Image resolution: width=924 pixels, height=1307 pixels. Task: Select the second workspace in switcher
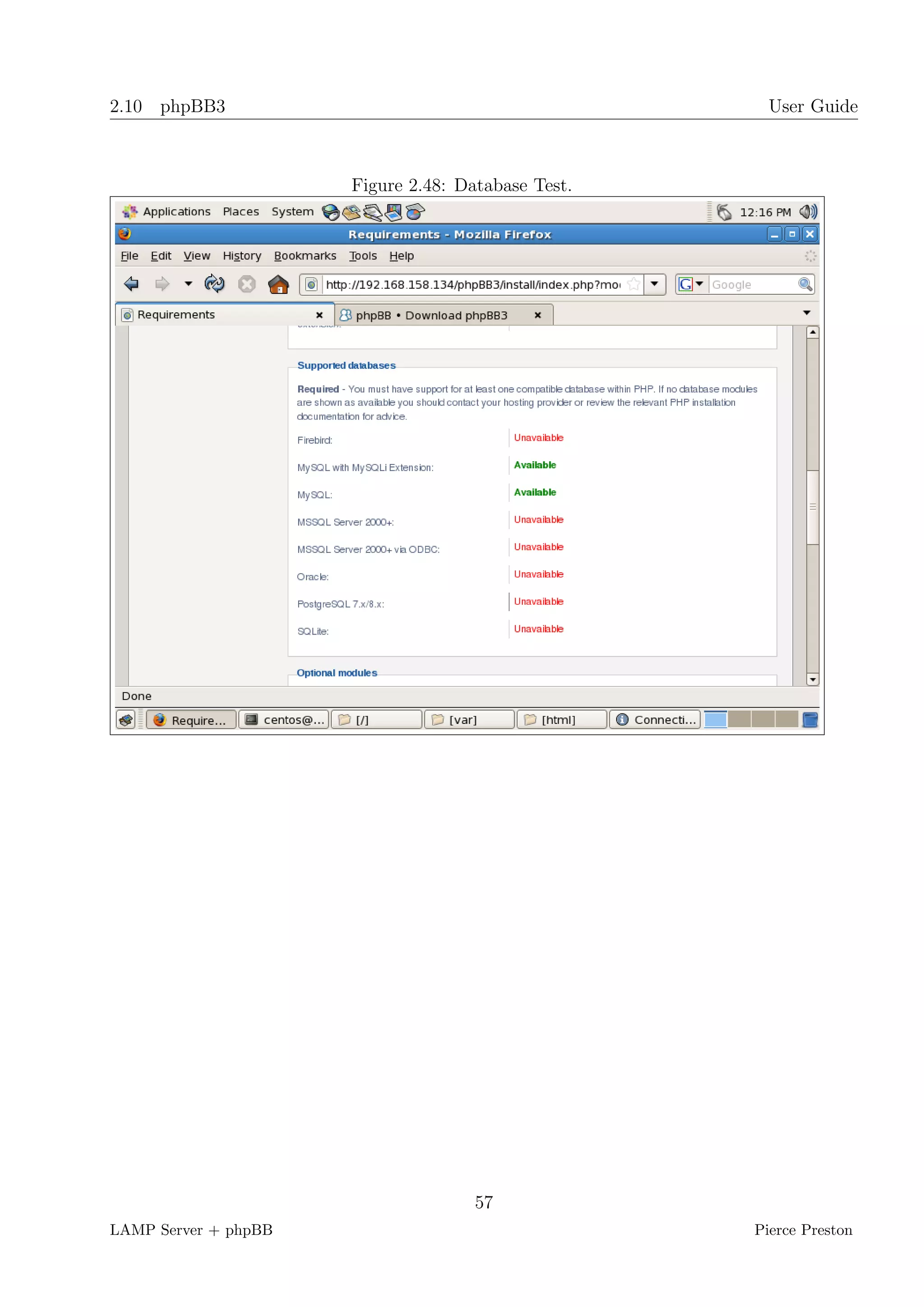(739, 720)
